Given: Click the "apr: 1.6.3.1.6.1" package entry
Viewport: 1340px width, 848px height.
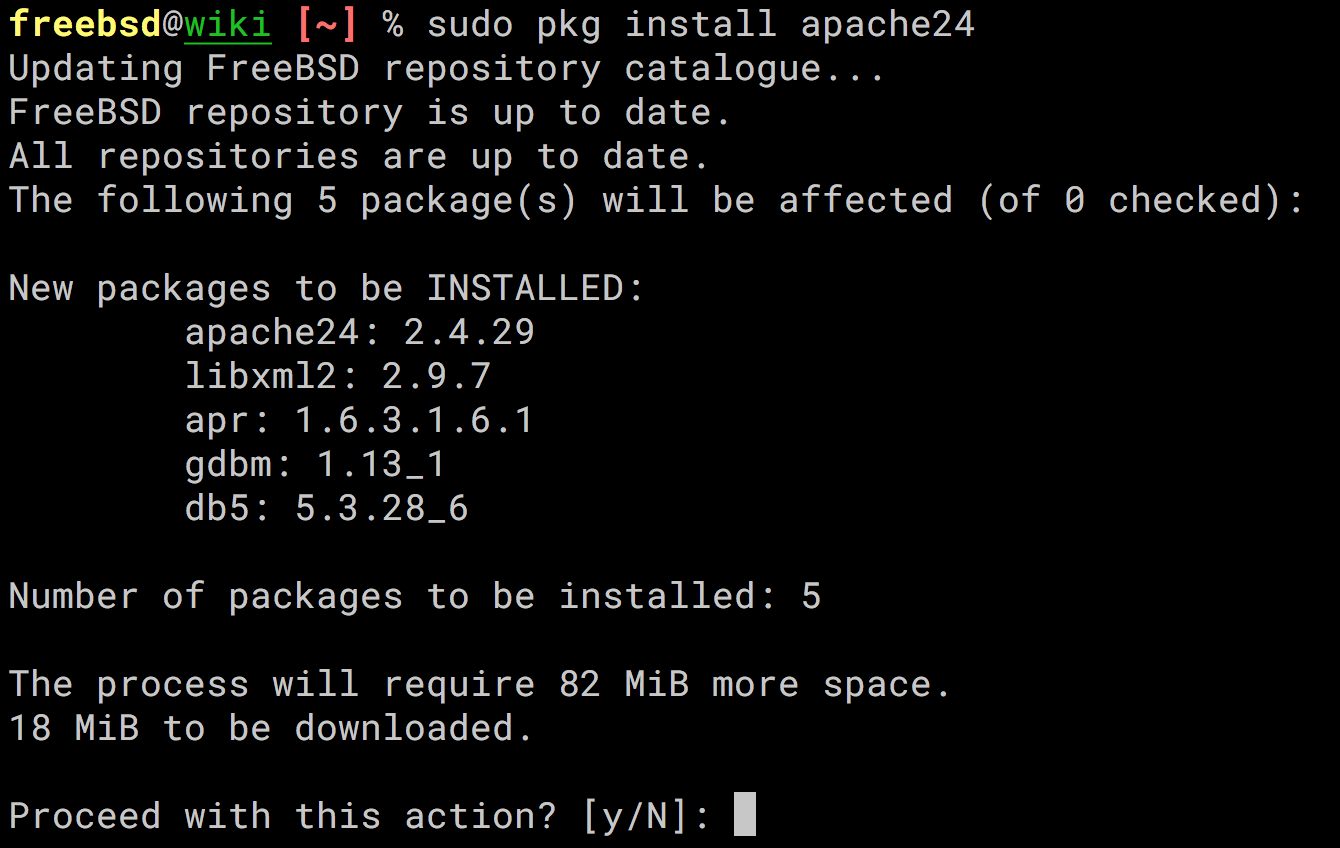Looking at the screenshot, I should [360, 421].
